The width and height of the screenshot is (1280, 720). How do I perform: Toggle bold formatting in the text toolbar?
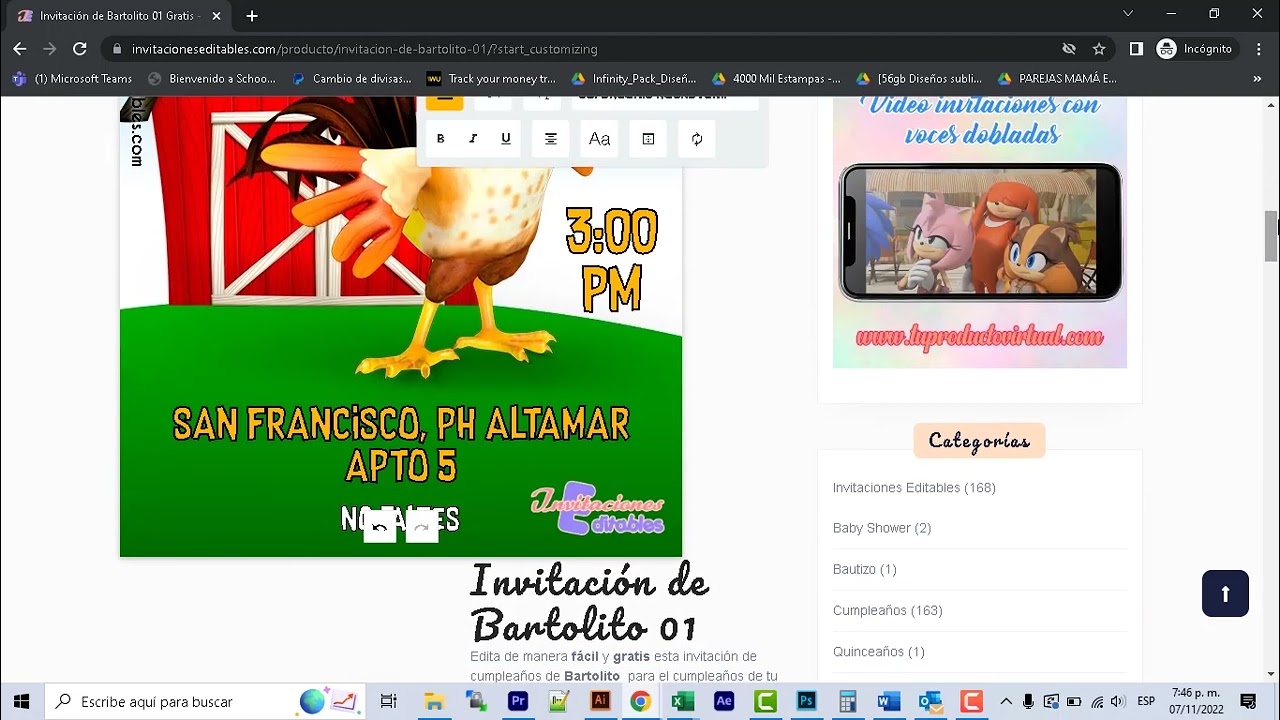[x=440, y=139]
